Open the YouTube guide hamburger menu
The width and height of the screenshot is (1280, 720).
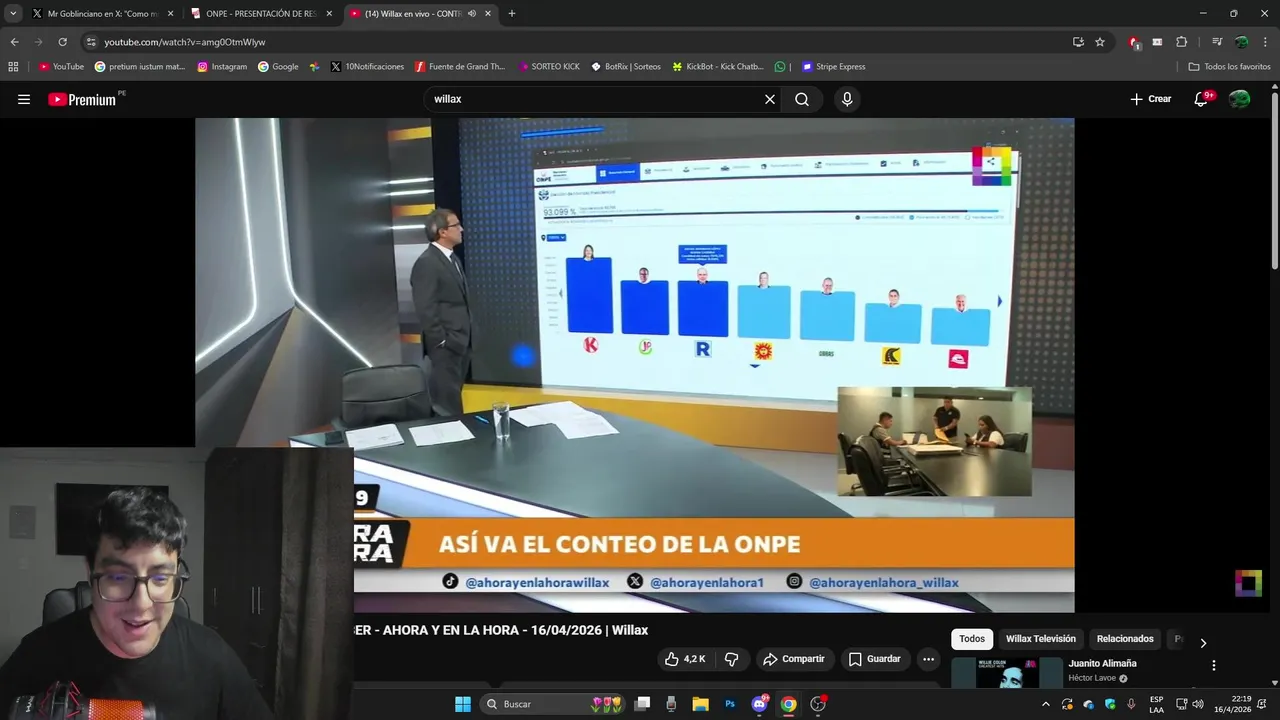pos(24,99)
